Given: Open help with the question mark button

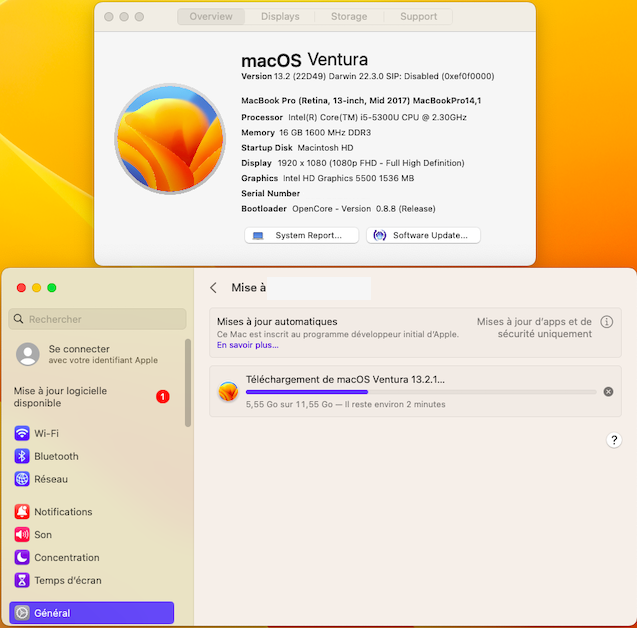Looking at the screenshot, I should 614,440.
